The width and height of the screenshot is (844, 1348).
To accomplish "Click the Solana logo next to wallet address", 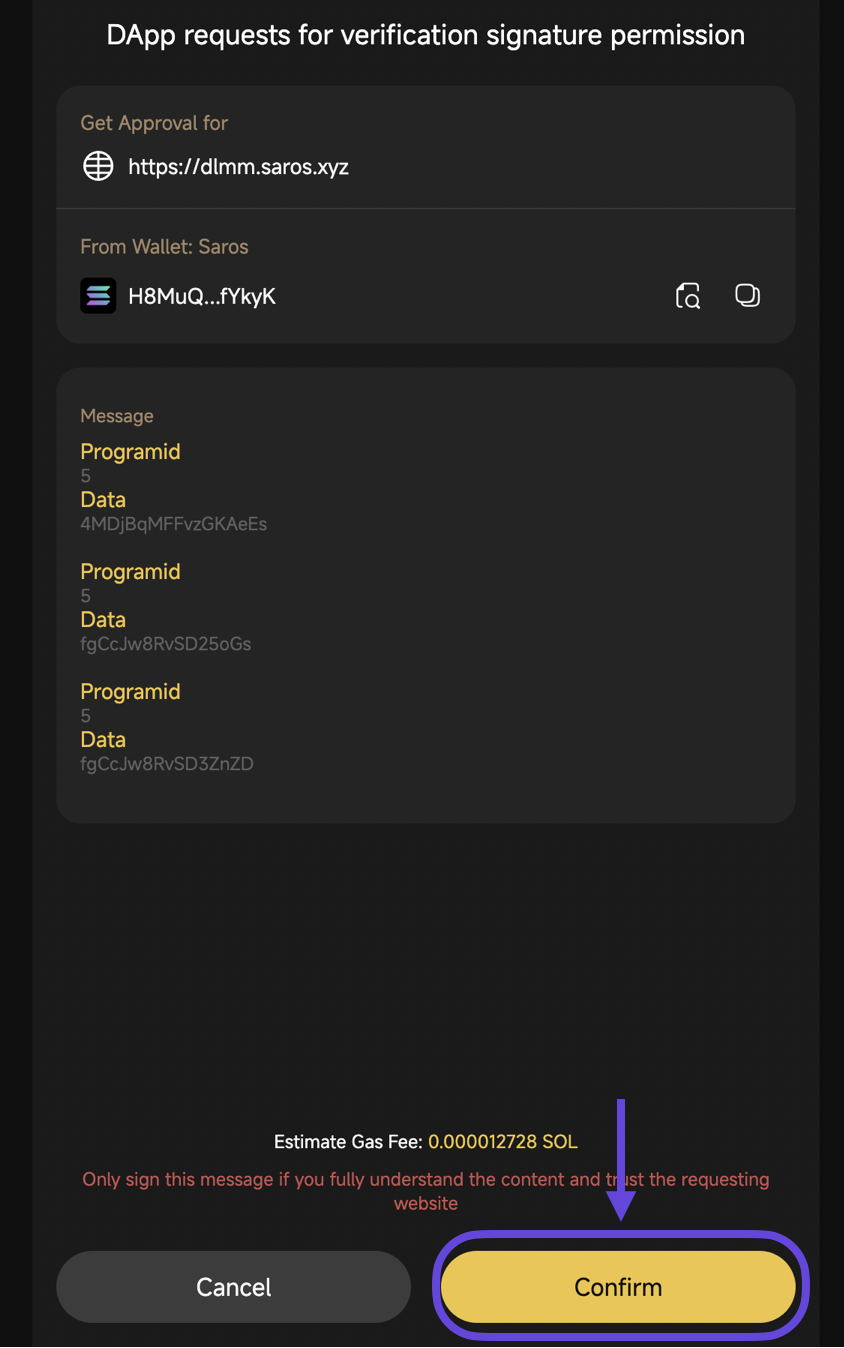I will click(98, 296).
